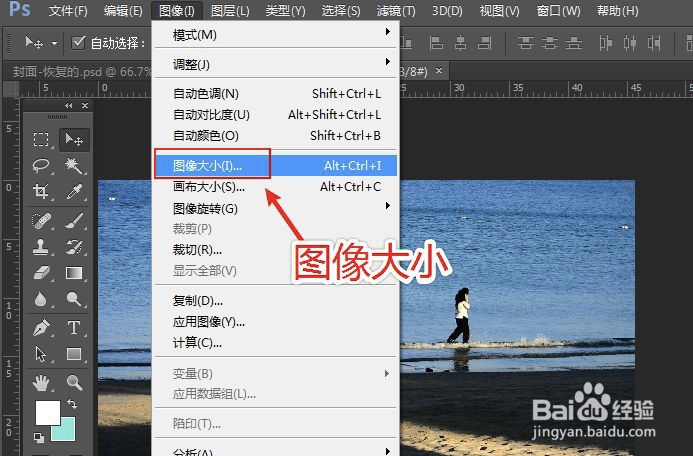Image resolution: width=693 pixels, height=456 pixels.
Task: Open the 视图(V) menu
Action: coord(499,11)
